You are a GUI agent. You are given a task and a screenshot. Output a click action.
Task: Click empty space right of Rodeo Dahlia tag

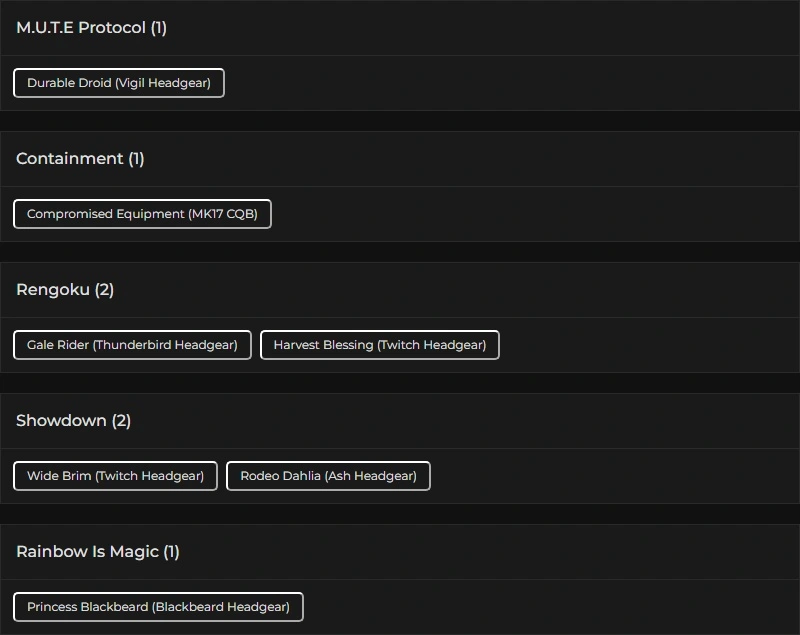[610, 476]
